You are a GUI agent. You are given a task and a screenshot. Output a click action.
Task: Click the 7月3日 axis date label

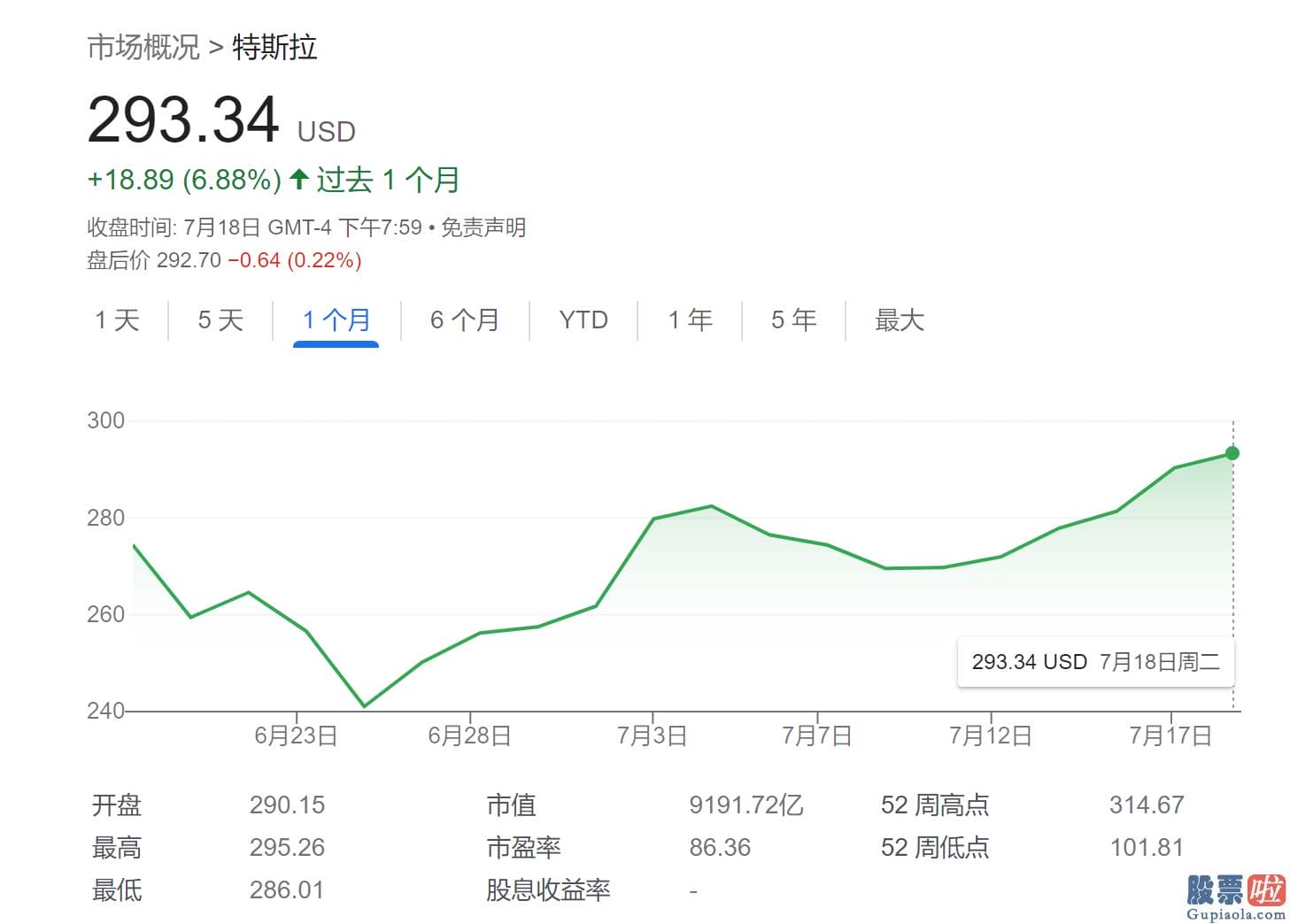click(x=652, y=735)
